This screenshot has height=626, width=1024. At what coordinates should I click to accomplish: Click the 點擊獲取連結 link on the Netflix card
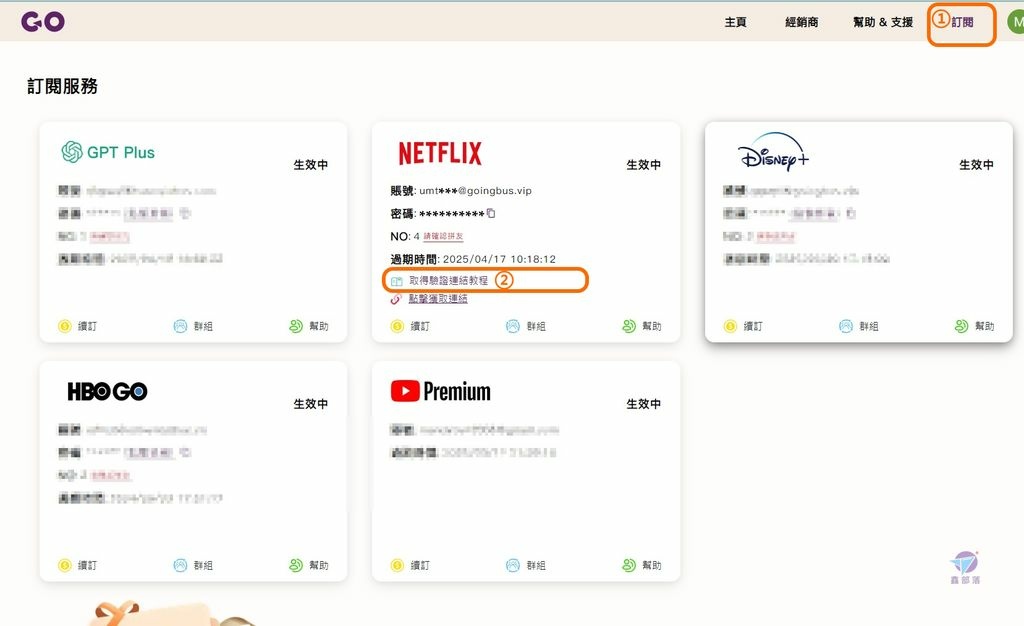(438, 299)
